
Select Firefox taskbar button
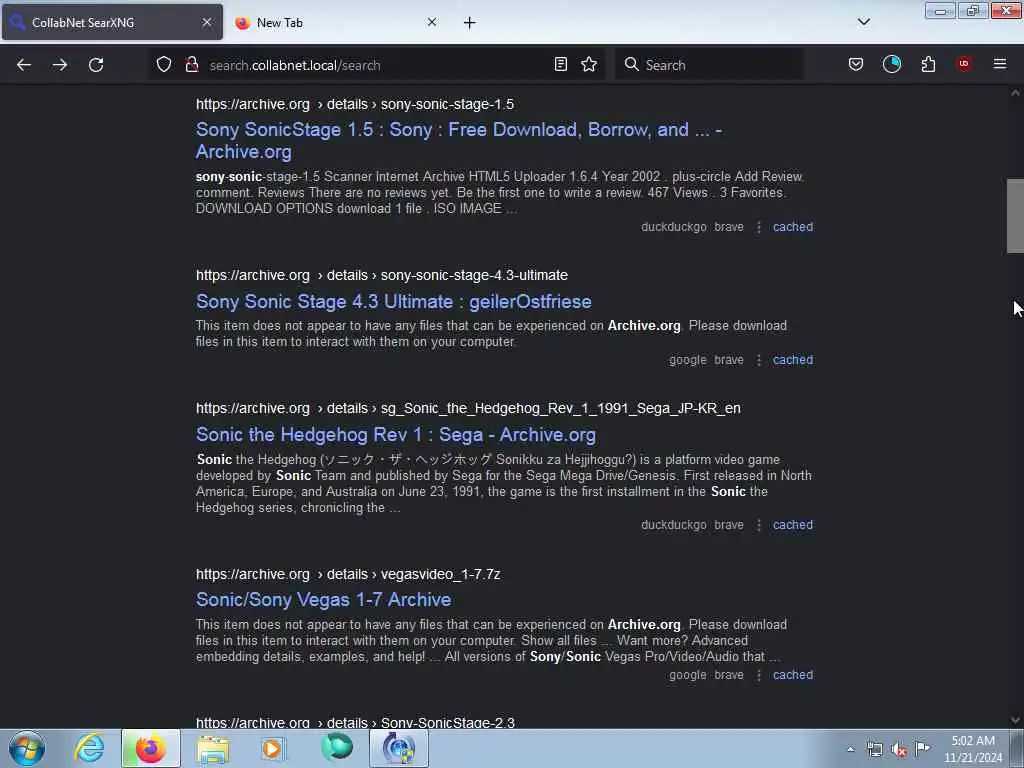coord(150,748)
